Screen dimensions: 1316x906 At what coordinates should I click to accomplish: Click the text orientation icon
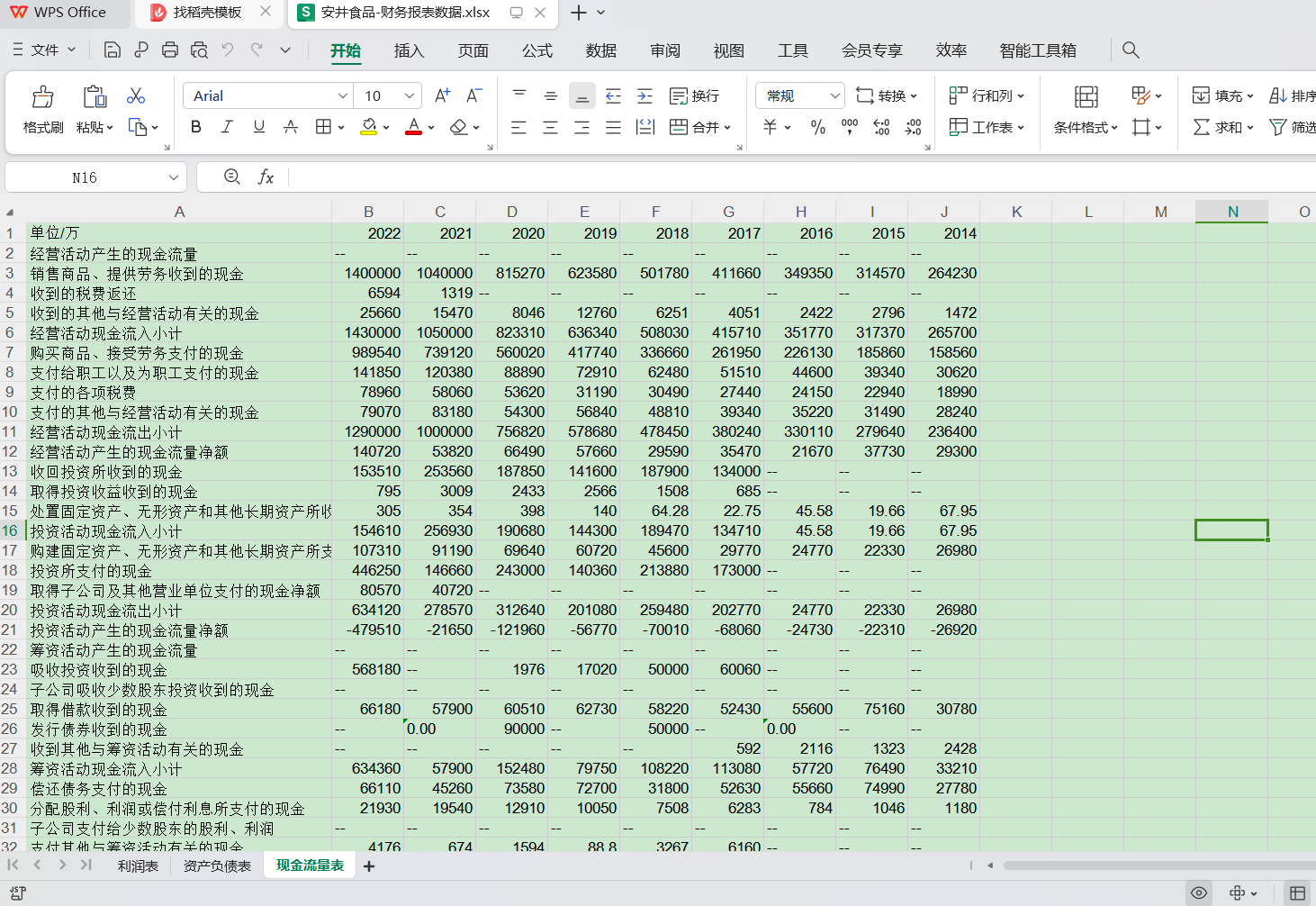click(x=645, y=127)
